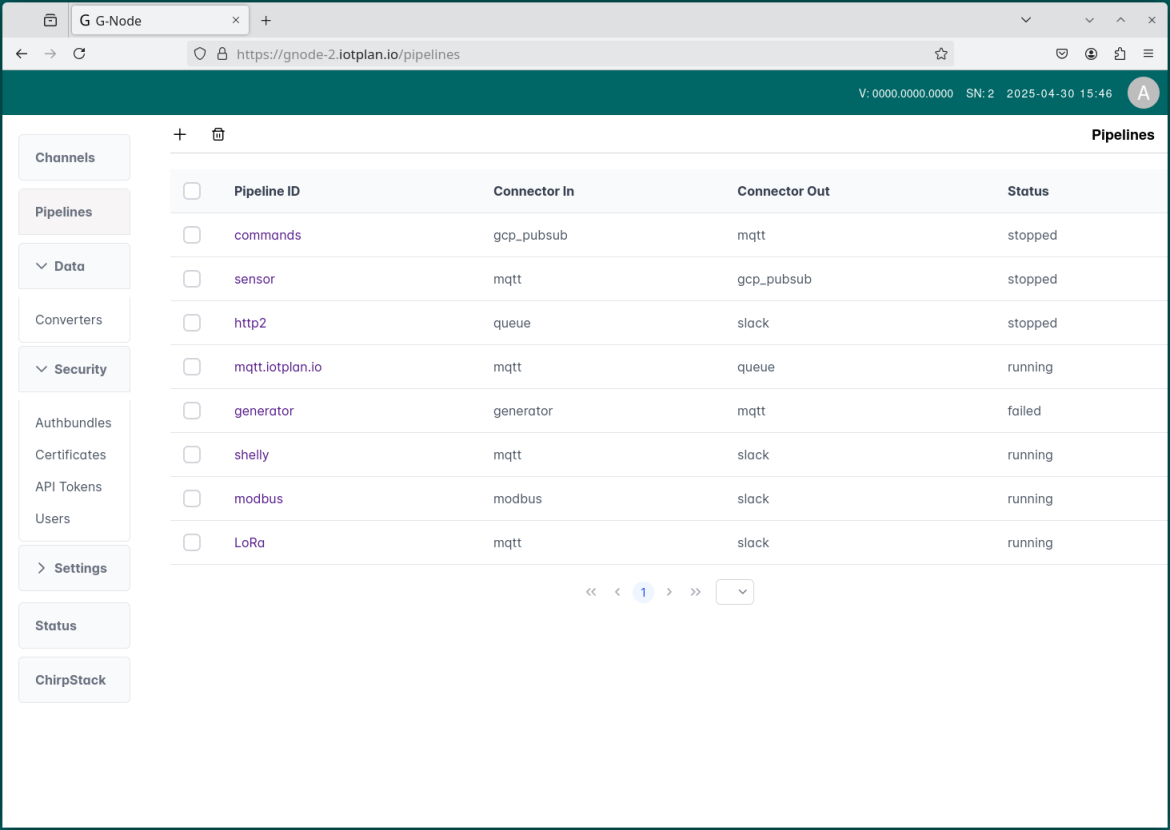Open API Tokens in the sidebar

(69, 487)
